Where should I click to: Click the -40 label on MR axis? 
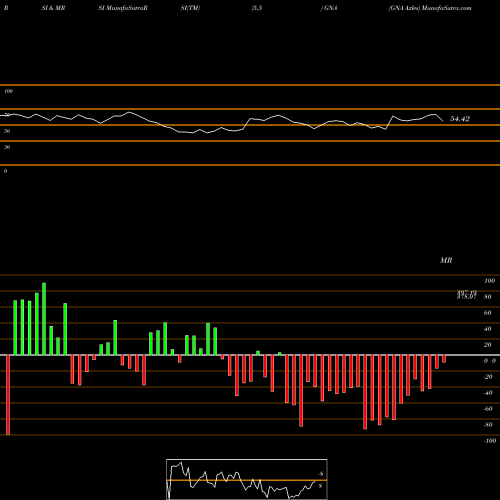[x=488, y=393]
